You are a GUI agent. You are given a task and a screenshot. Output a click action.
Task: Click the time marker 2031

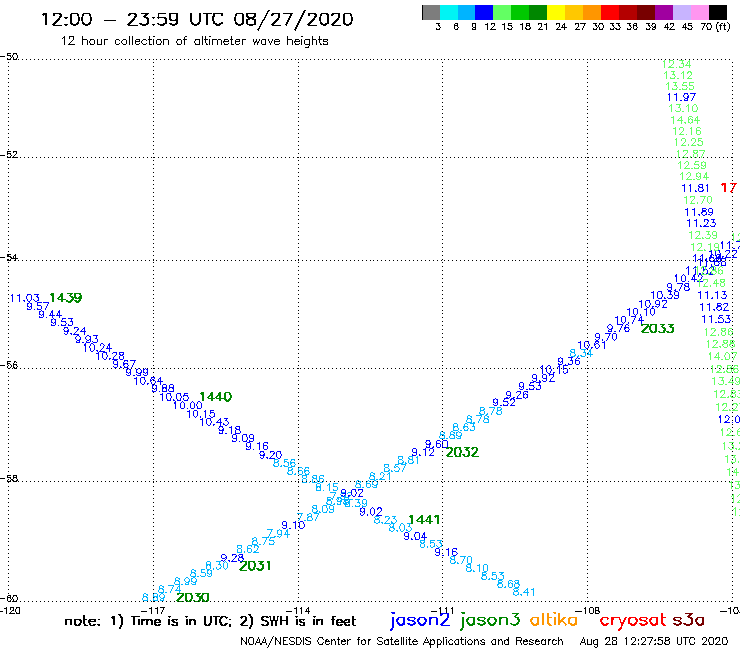pos(255,566)
